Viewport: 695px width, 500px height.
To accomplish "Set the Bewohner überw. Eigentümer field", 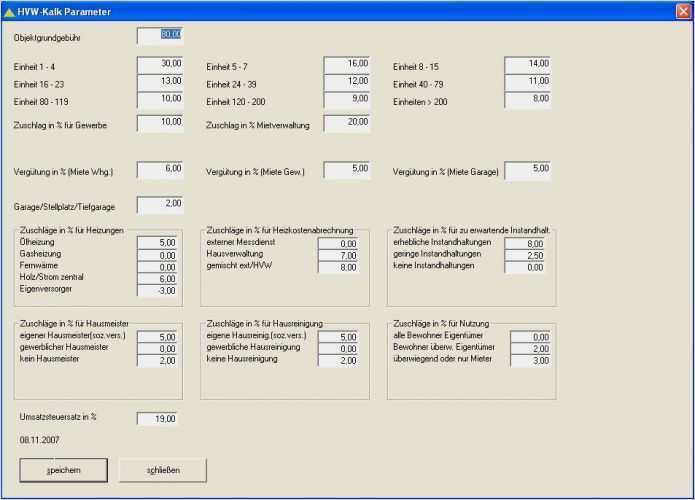I will tap(531, 348).
